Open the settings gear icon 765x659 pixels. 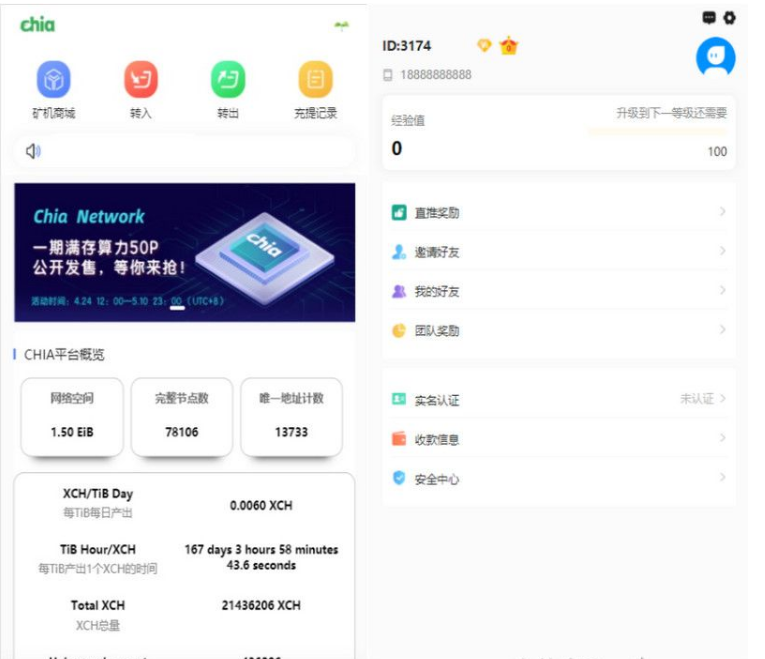[729, 17]
